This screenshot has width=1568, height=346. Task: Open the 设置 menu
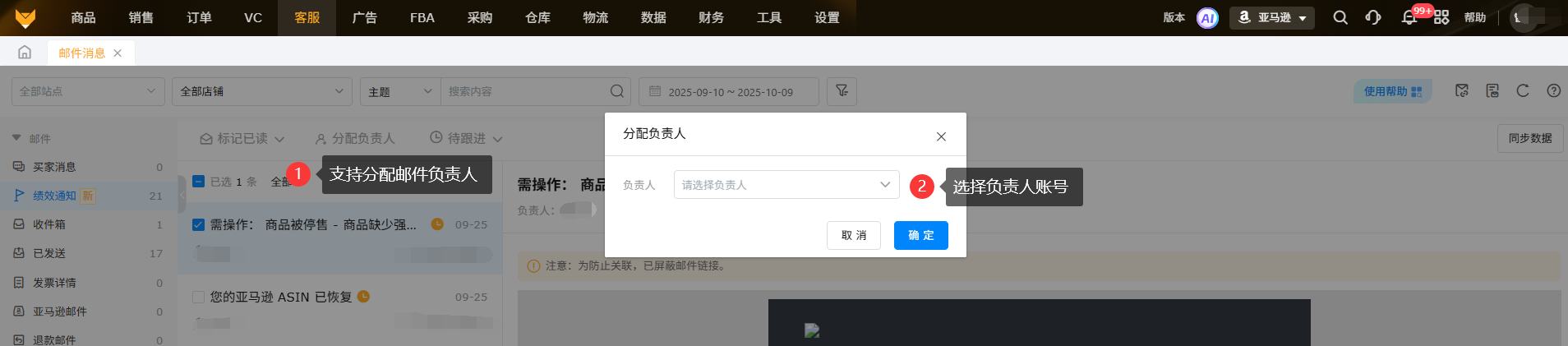click(827, 17)
